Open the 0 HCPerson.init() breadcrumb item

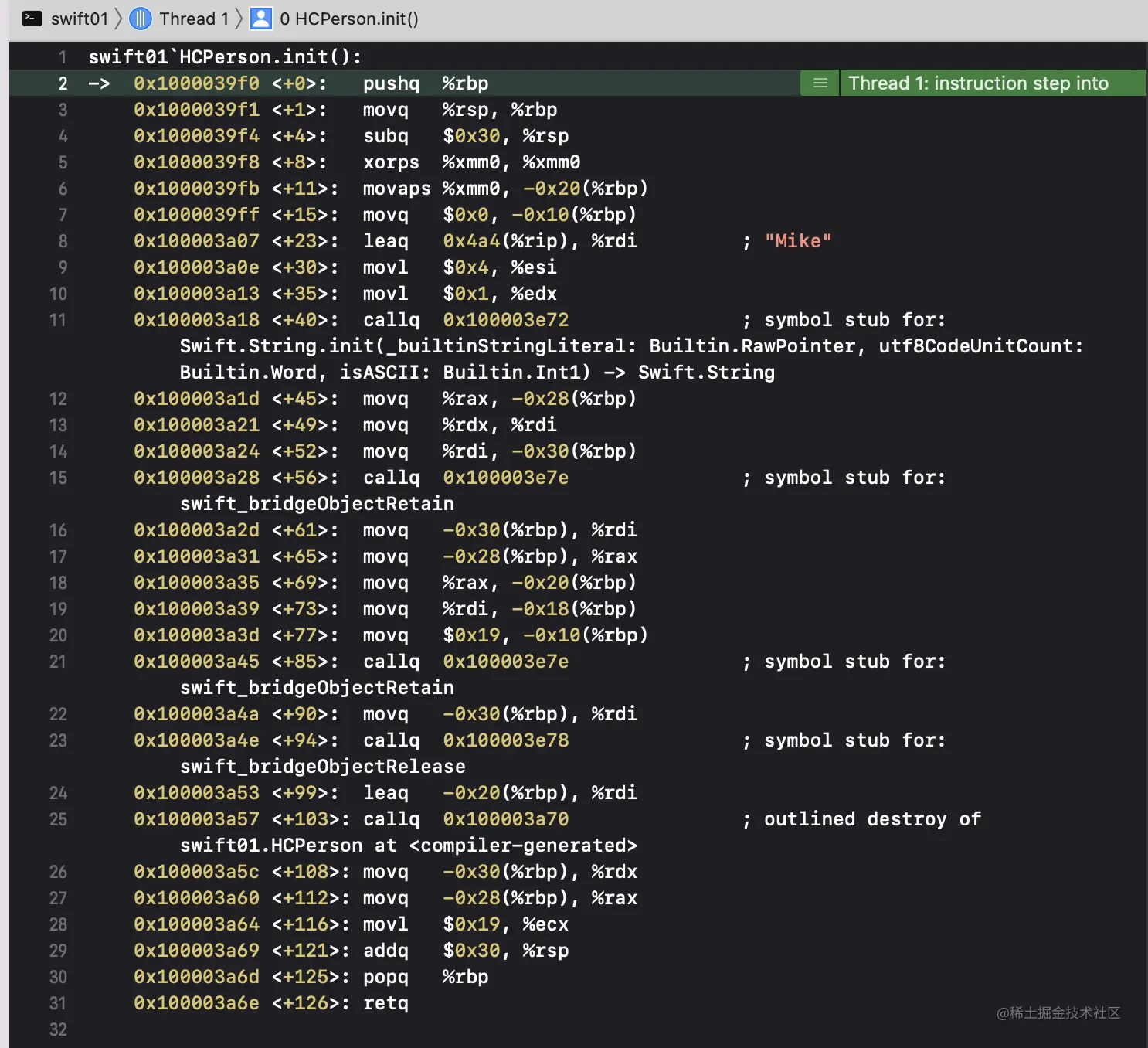(349, 19)
